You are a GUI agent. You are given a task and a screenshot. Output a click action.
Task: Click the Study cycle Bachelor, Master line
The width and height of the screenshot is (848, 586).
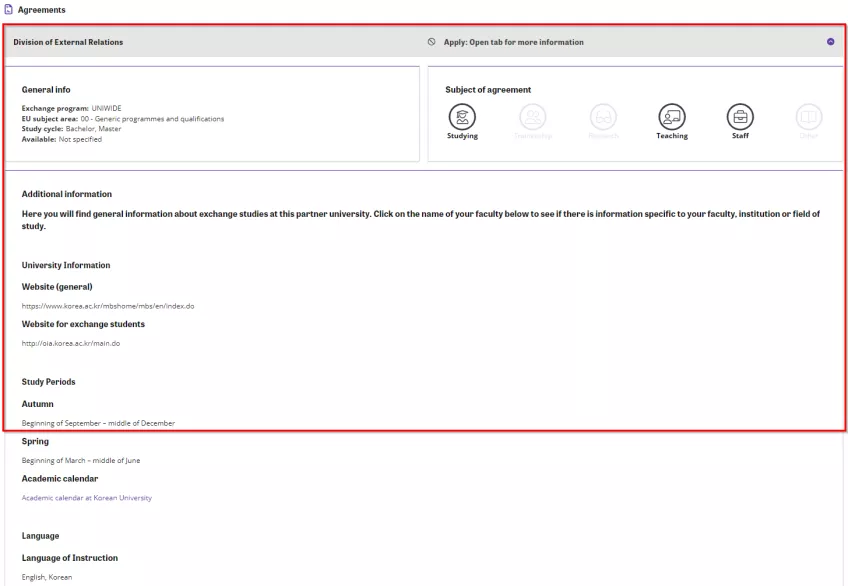(x=71, y=129)
